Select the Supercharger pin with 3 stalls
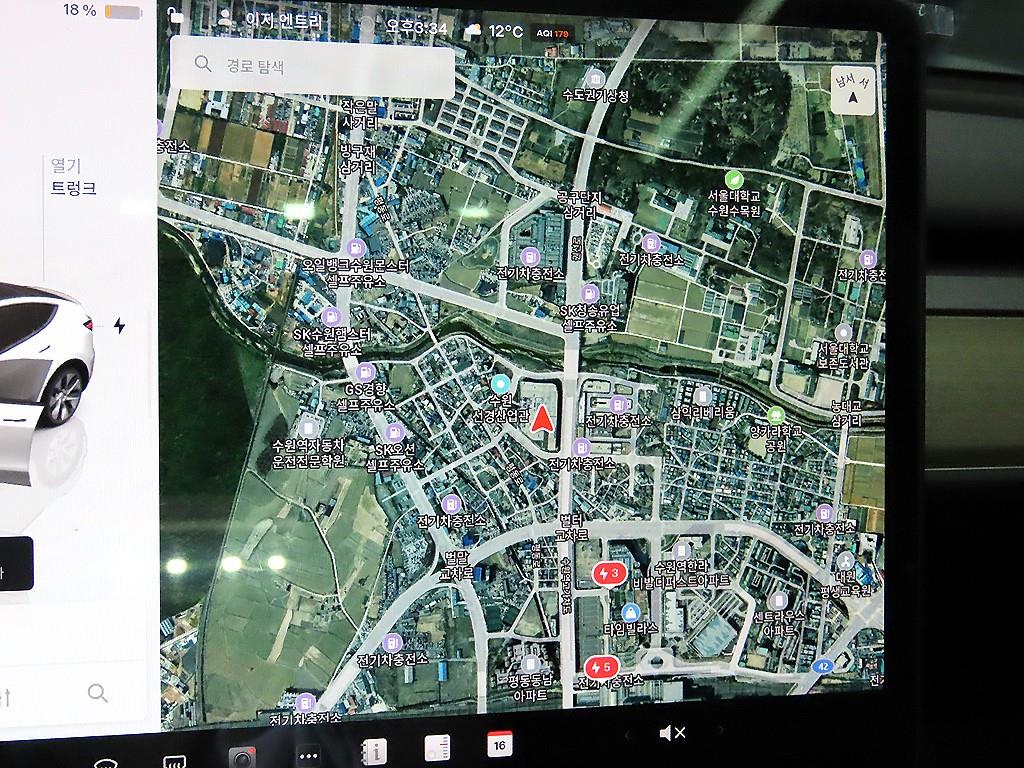 tap(608, 573)
